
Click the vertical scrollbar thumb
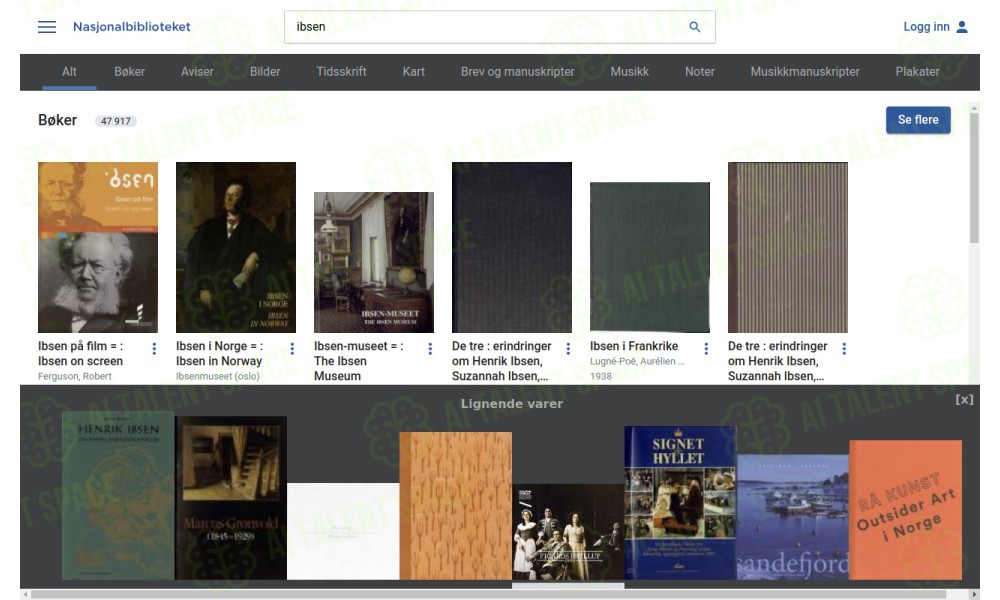(x=974, y=178)
